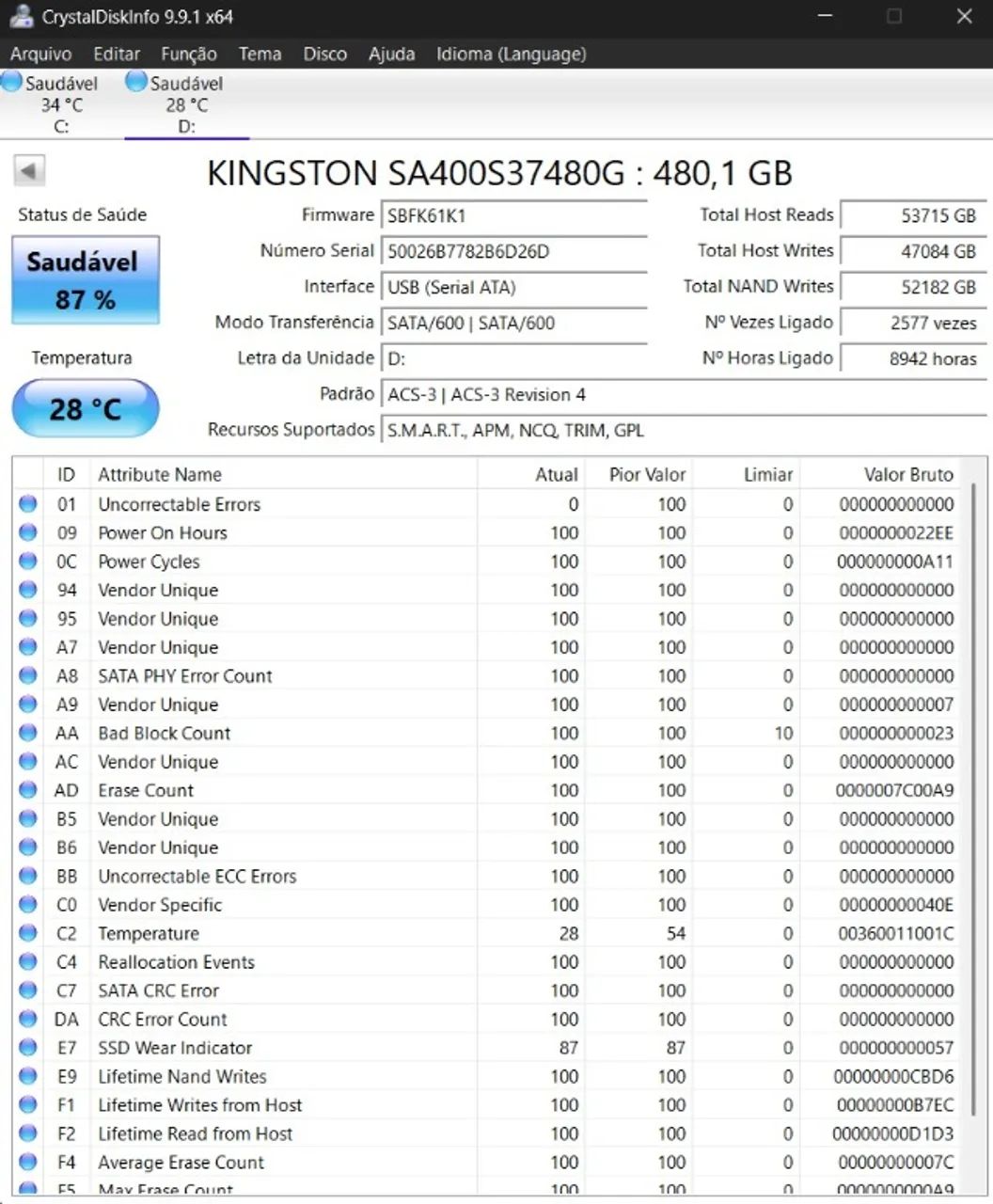The image size is (993, 1204).
Task: Click status orb for Reallocation Events
Action: (x=28, y=962)
